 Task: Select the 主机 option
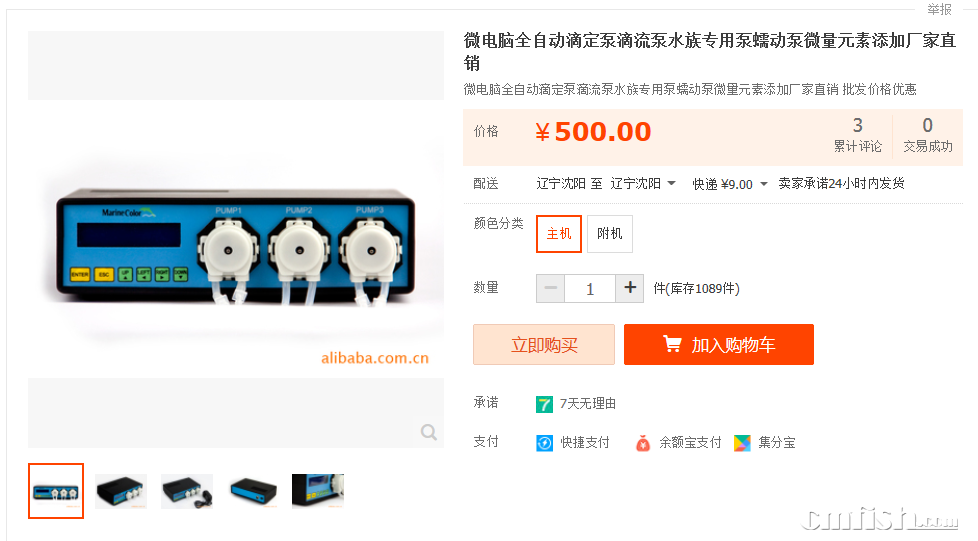pyautogui.click(x=559, y=234)
